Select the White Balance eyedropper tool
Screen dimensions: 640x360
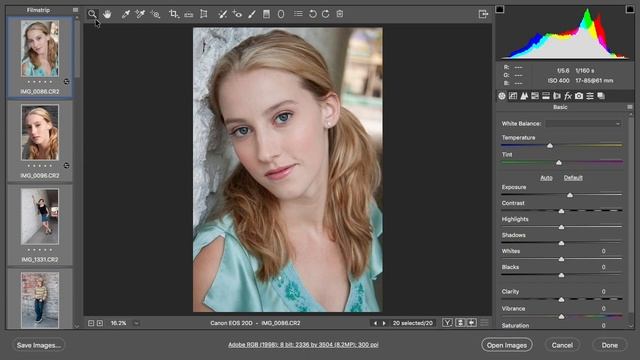[x=126, y=14]
